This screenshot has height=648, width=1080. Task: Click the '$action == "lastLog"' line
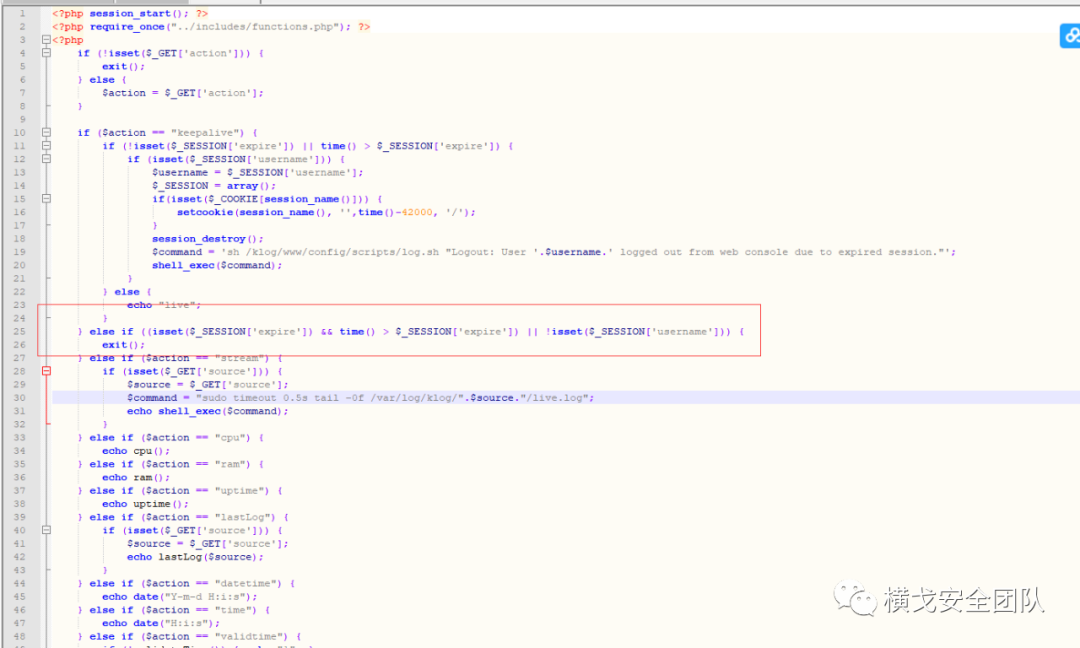(x=183, y=517)
